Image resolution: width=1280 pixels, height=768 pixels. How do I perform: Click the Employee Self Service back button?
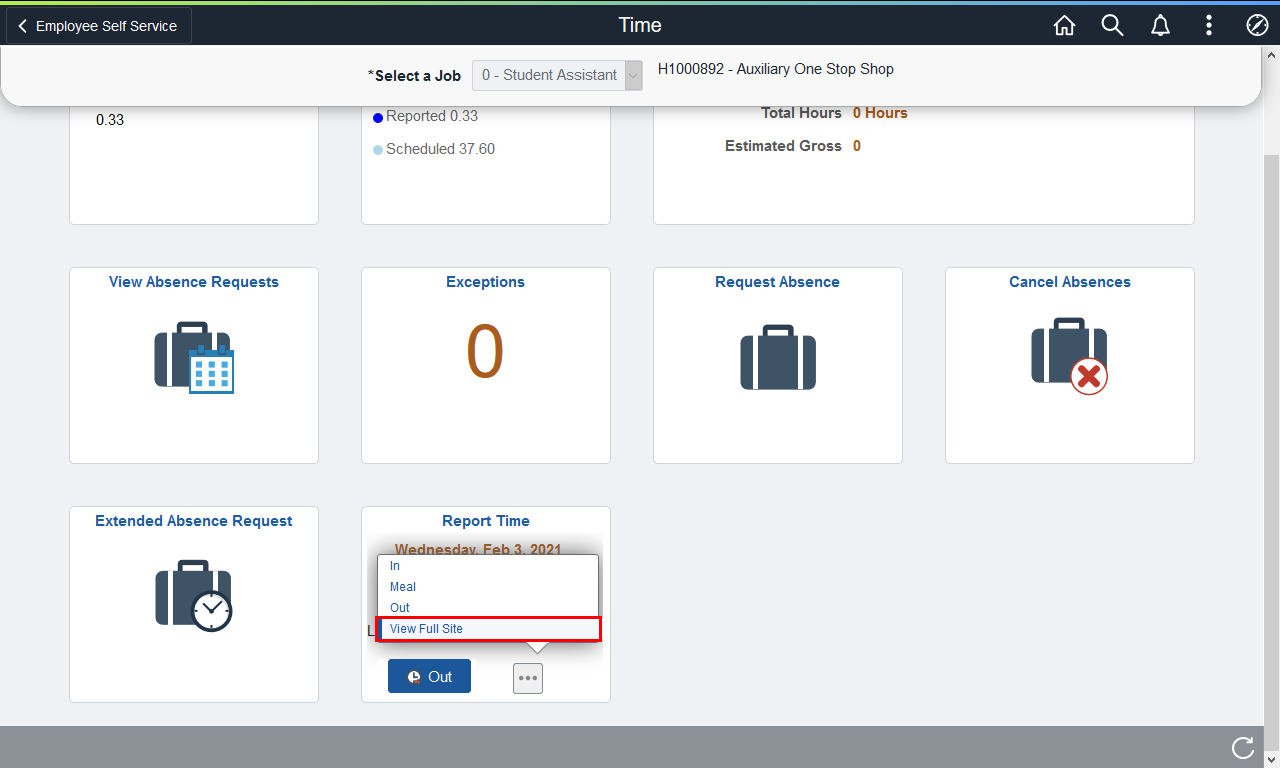98,26
